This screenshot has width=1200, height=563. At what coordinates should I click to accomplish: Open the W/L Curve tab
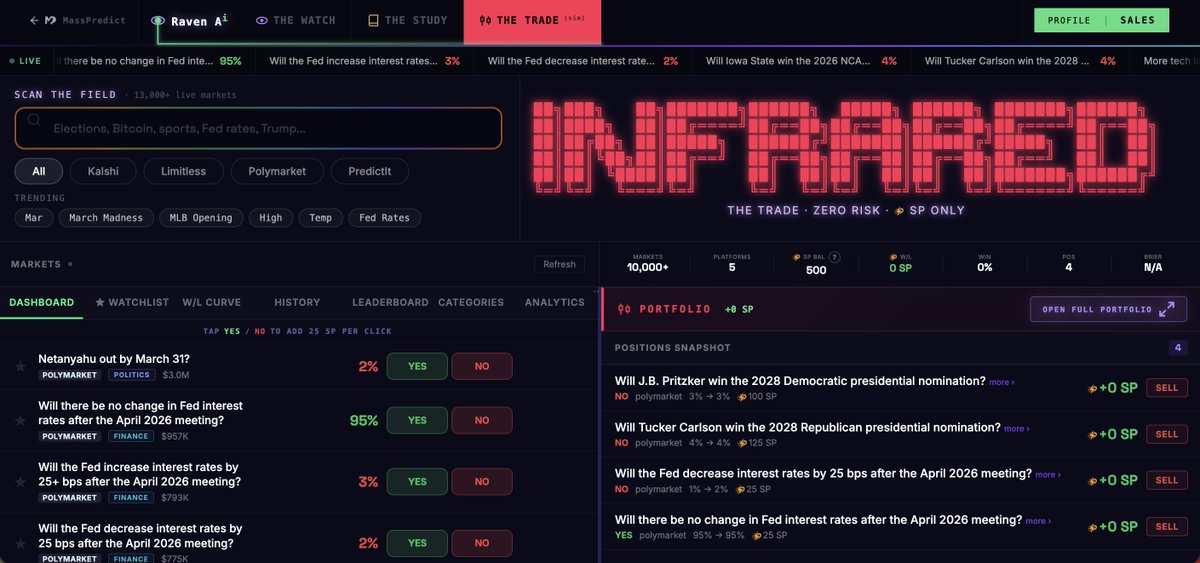click(x=211, y=302)
